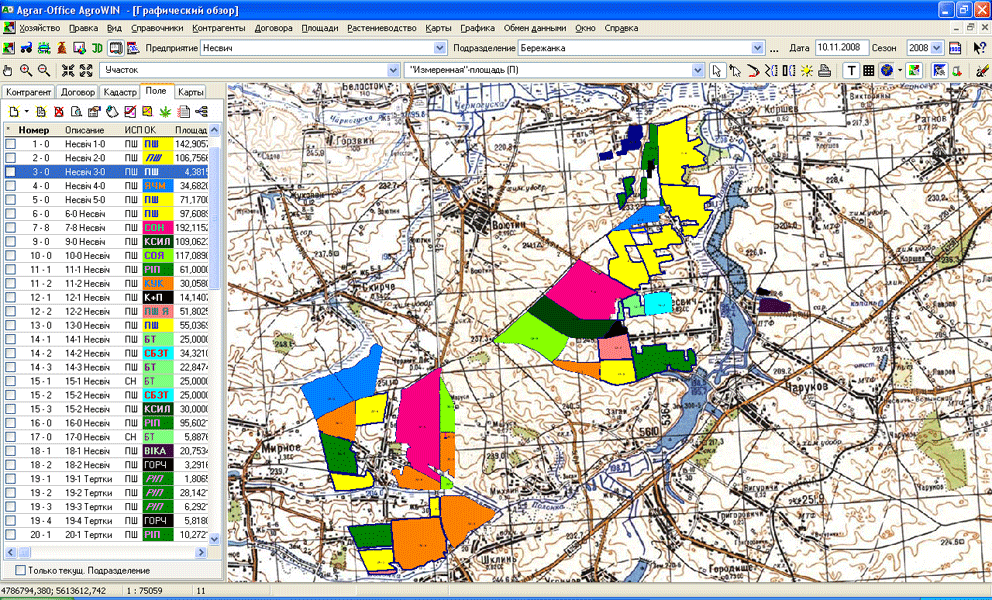
Task: Click the green plant crop icon
Action: coord(166,112)
